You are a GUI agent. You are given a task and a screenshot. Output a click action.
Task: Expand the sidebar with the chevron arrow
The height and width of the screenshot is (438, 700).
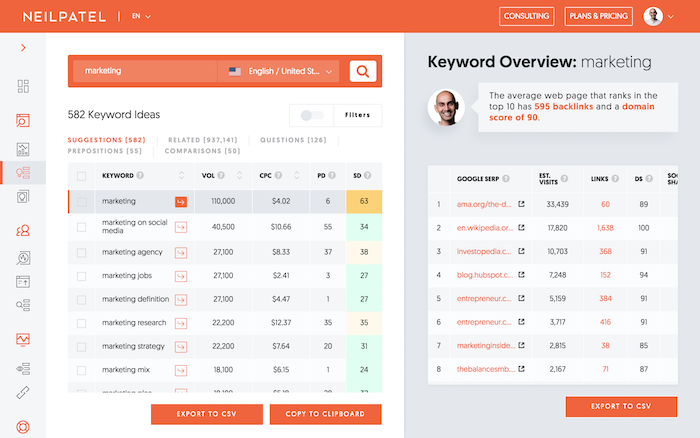tap(23, 47)
